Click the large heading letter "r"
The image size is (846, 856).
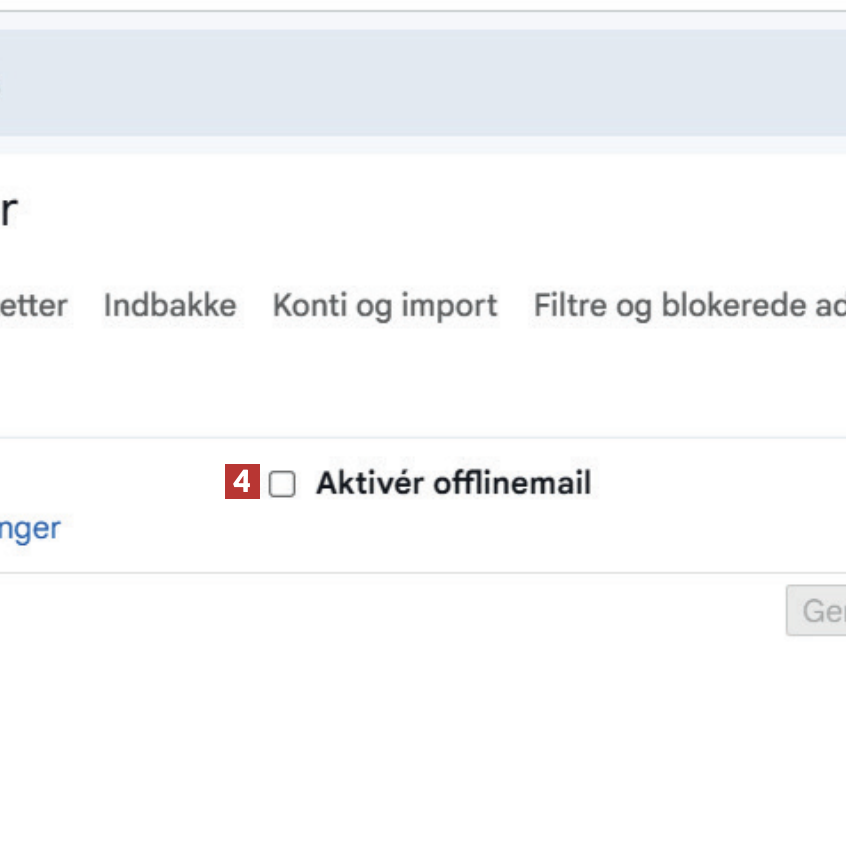click(8, 212)
